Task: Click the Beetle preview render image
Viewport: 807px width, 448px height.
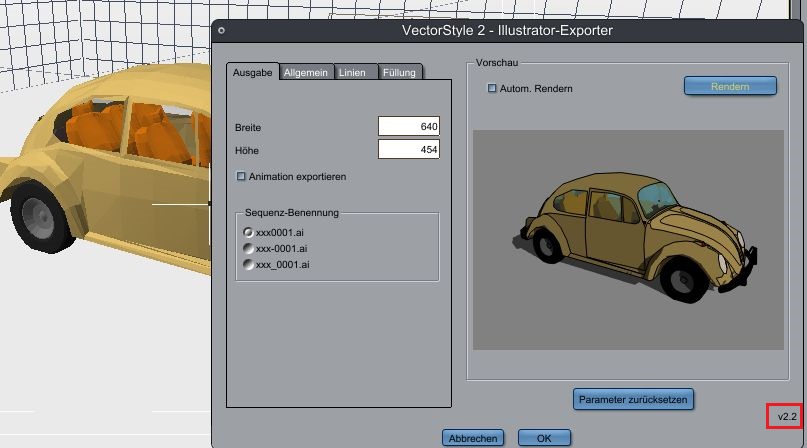Action: pyautogui.click(x=628, y=240)
